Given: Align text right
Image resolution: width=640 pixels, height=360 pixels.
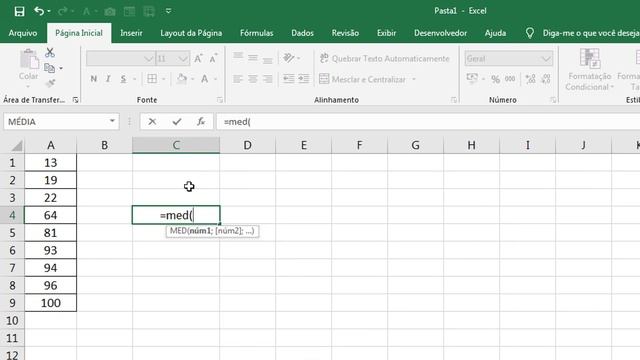Looking at the screenshot, I should point(267,79).
